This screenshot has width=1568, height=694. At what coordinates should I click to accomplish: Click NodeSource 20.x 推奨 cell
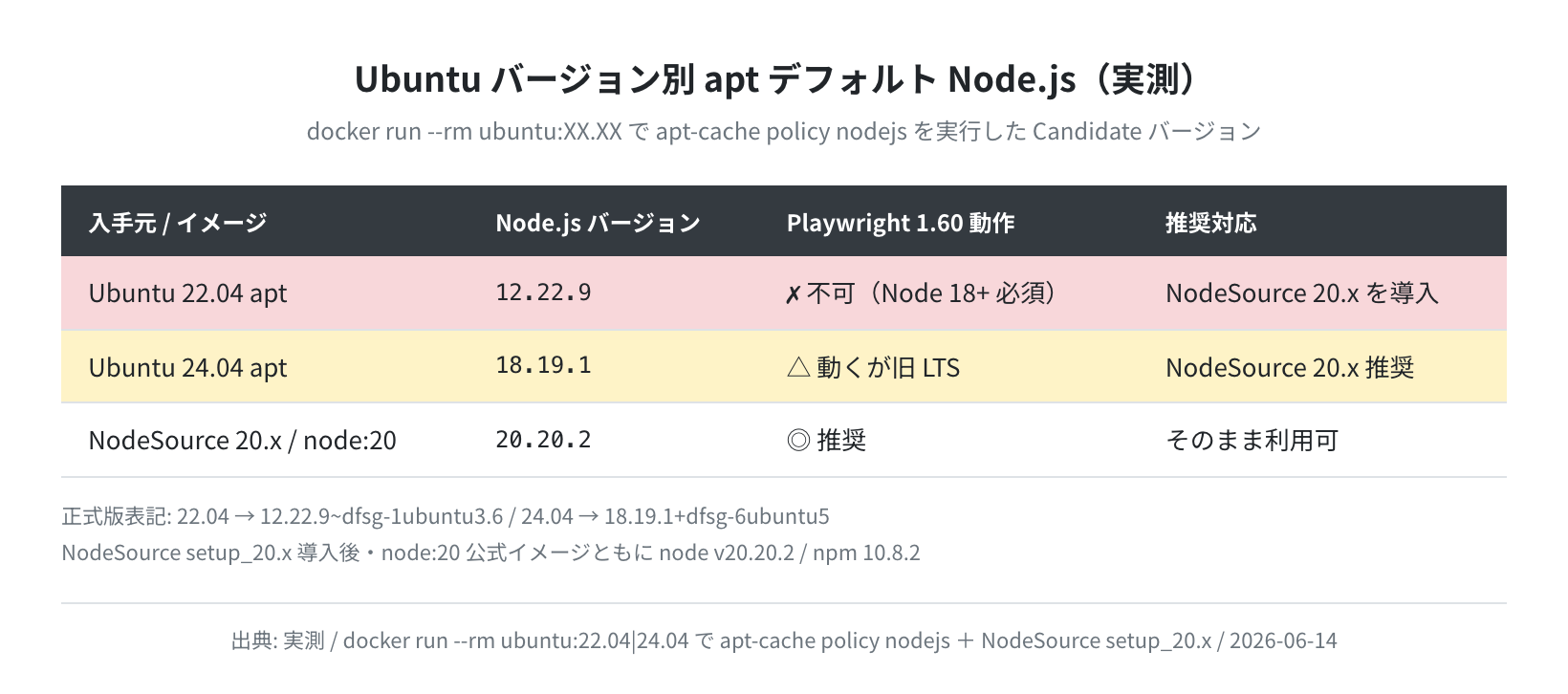1290,367
